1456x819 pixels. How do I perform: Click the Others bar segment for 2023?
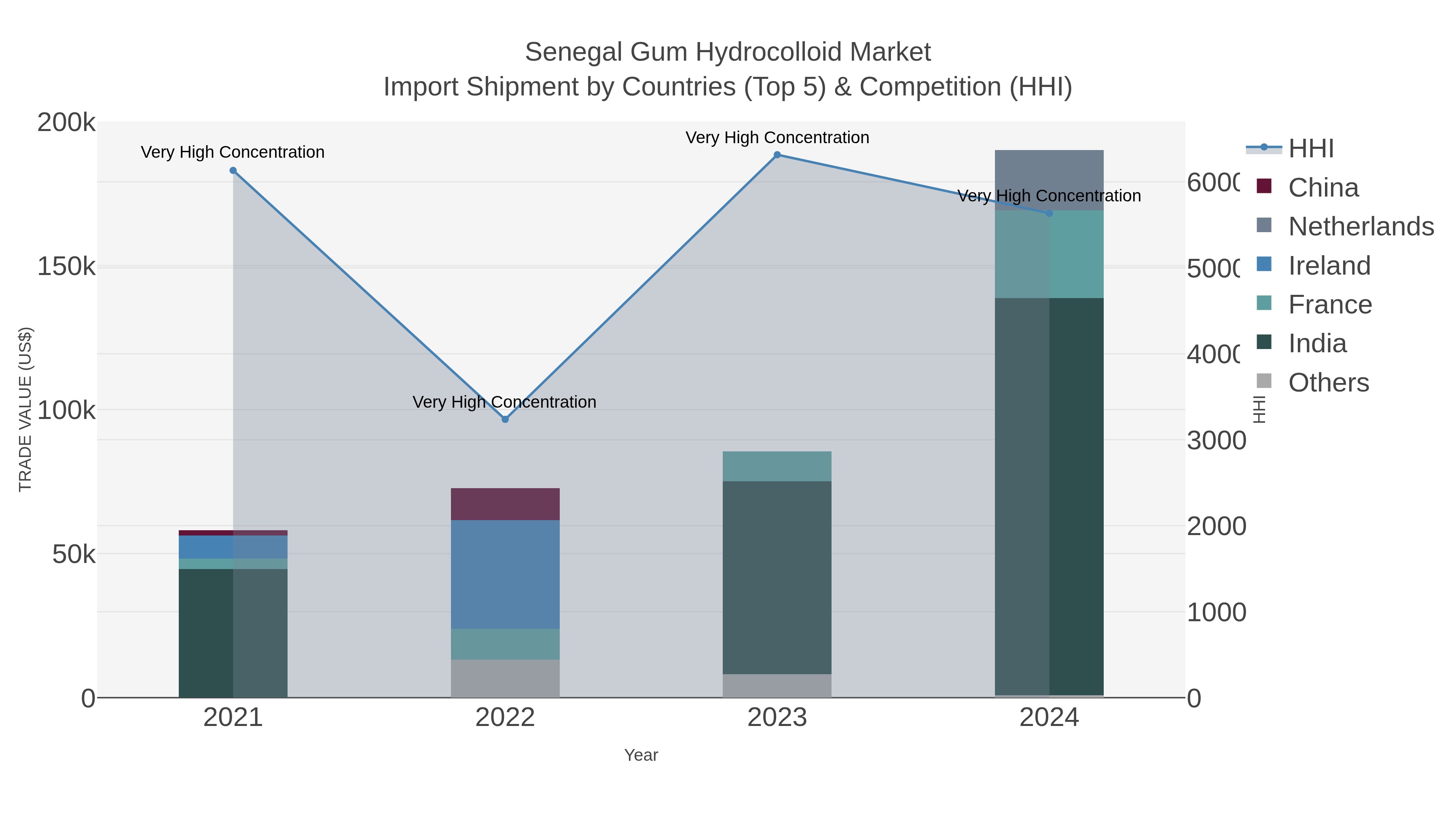tap(777, 686)
